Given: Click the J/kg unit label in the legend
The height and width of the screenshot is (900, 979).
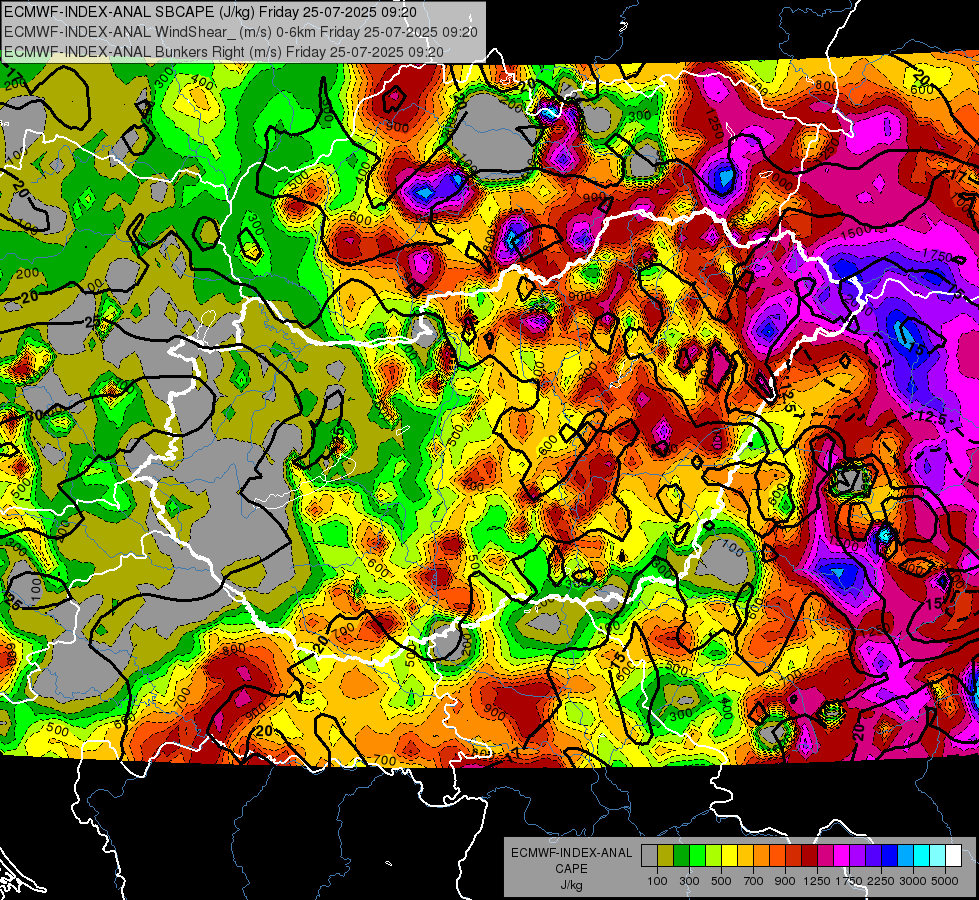Looking at the screenshot, I should click(x=571, y=885).
